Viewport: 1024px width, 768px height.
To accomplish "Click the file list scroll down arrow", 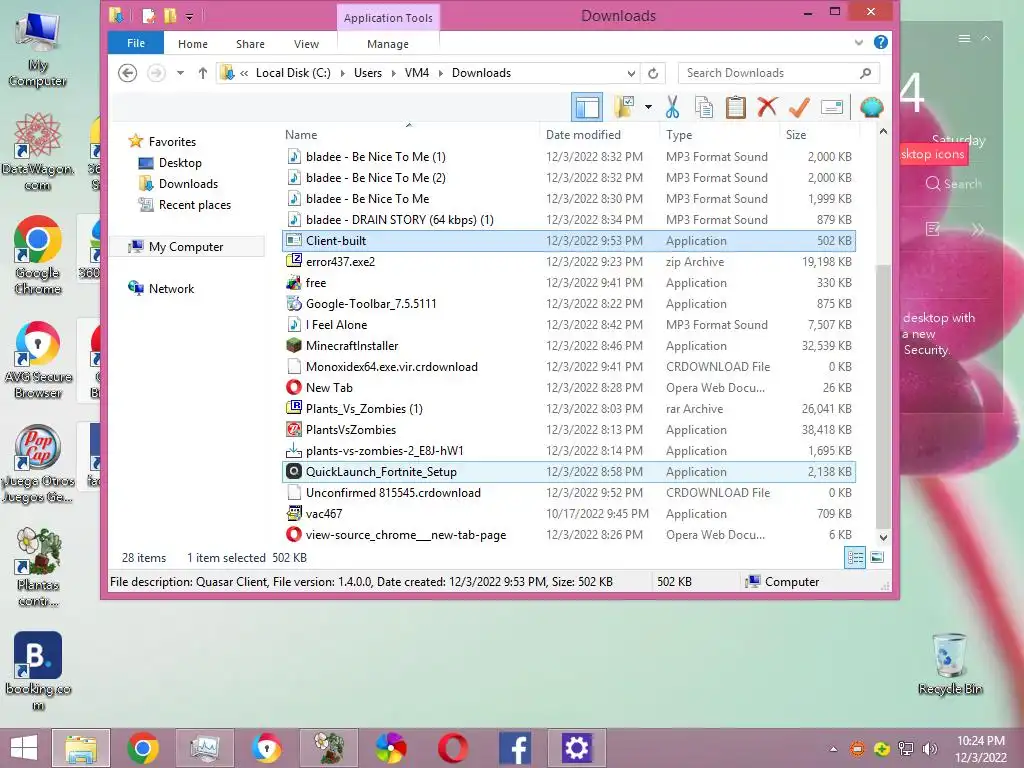I will coord(883,537).
